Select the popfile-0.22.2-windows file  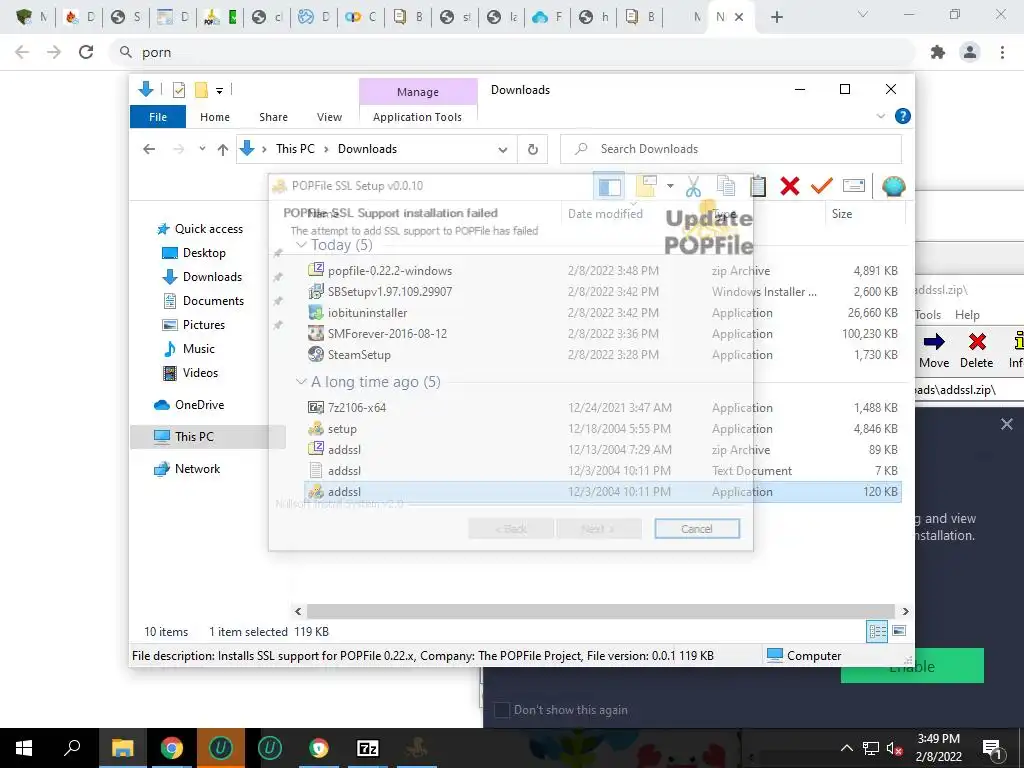(389, 270)
